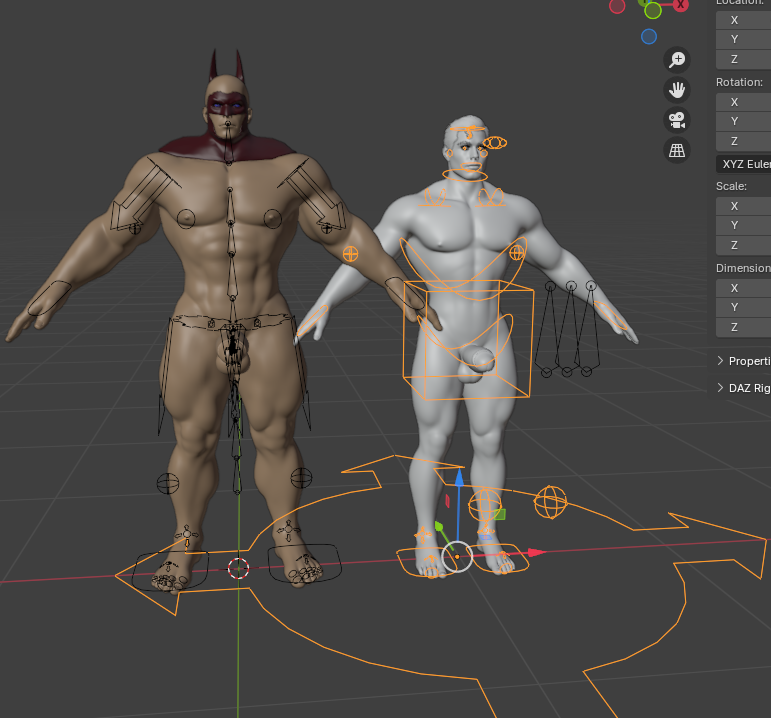Grab the red X move arrow handle

(x=536, y=552)
